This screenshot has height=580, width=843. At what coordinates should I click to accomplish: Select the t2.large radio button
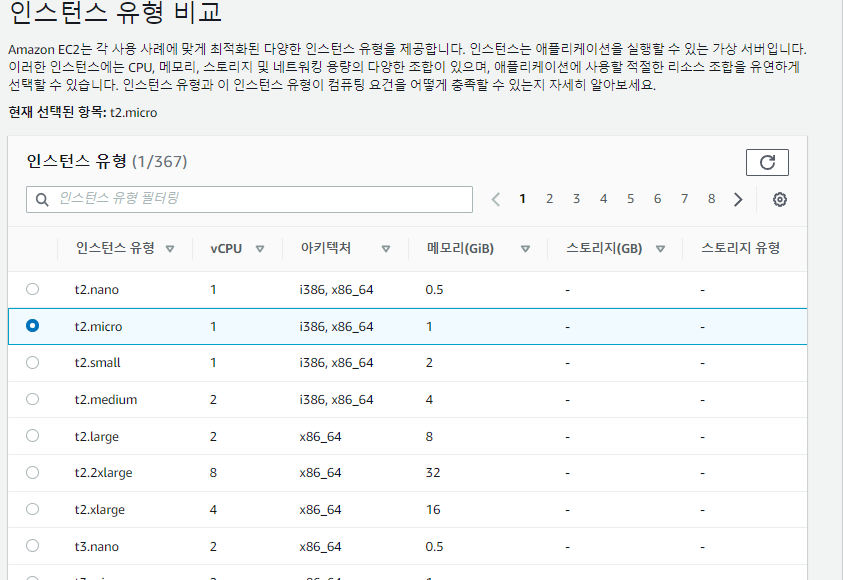click(x=32, y=435)
